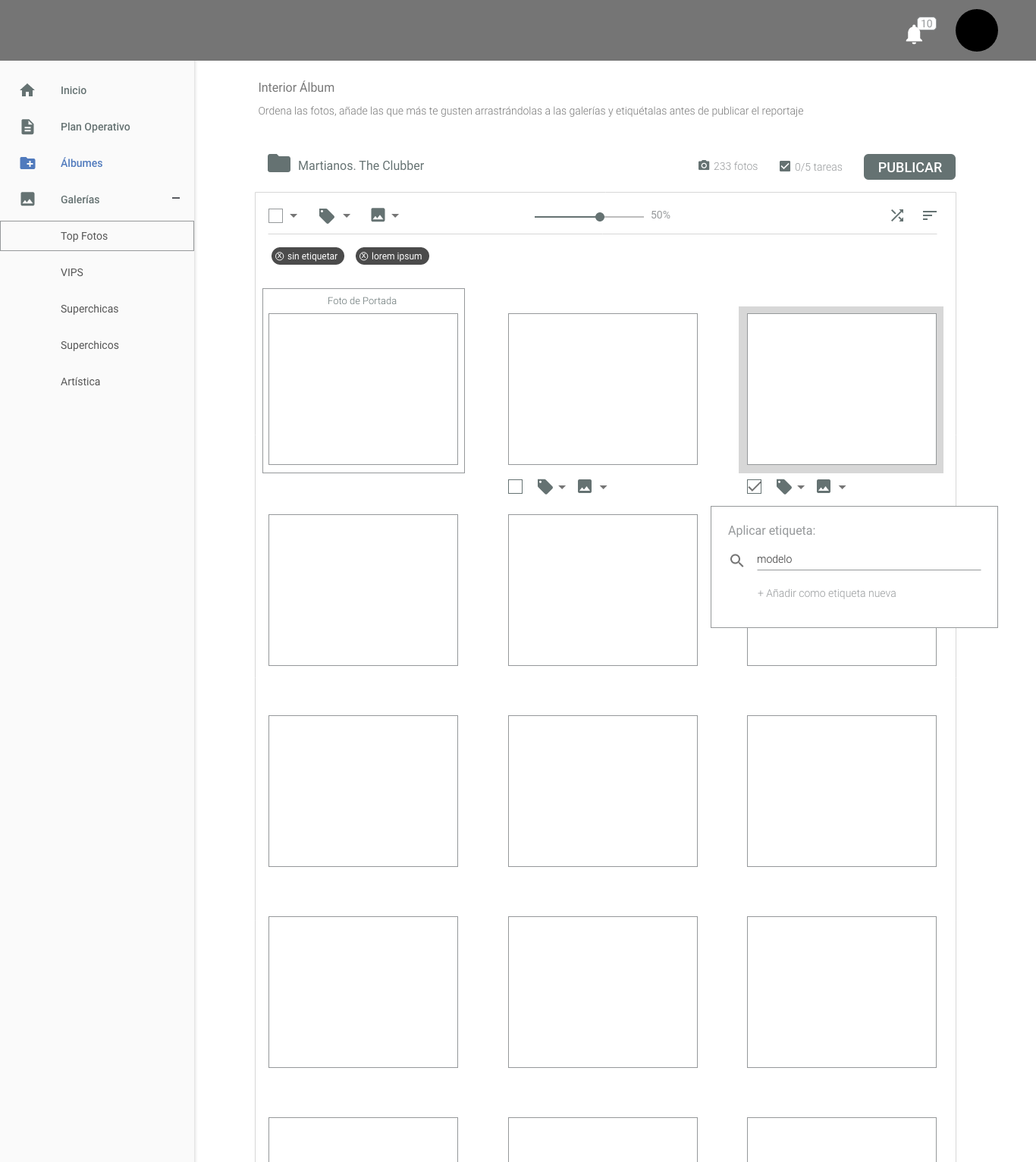Click the 'Interior Álbum' heading
The width and height of the screenshot is (1036, 1162).
pyautogui.click(x=297, y=88)
